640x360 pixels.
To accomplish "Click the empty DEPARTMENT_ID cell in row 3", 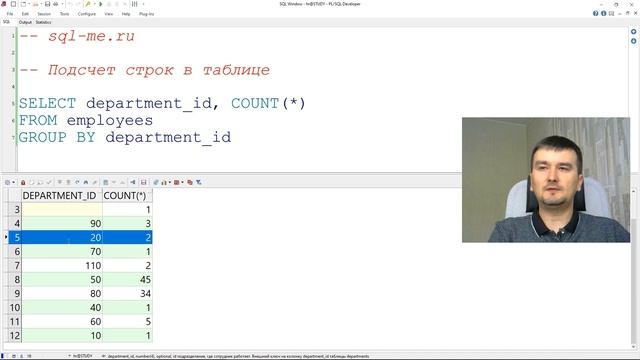I will click(x=62, y=209).
